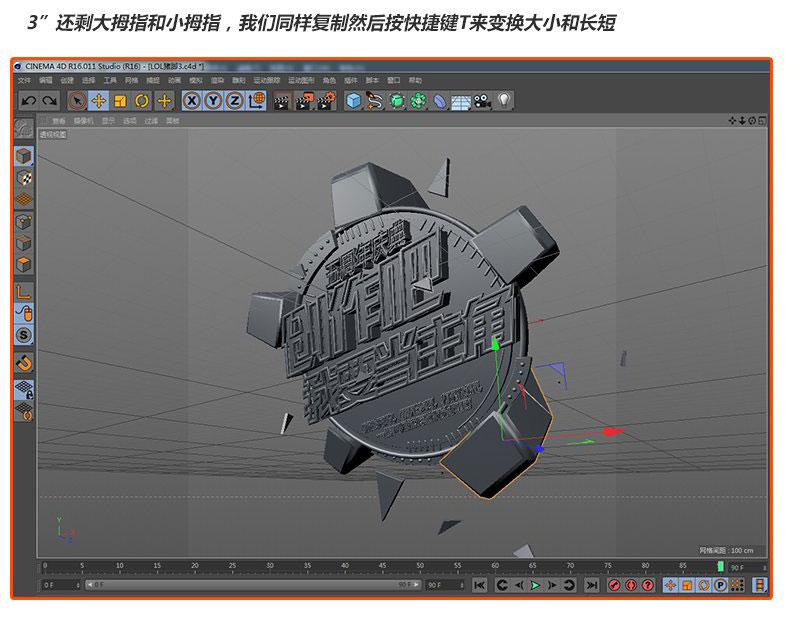Open the Cube primitives flyout
Image resolution: width=800 pixels, height=638 pixels.
(353, 101)
